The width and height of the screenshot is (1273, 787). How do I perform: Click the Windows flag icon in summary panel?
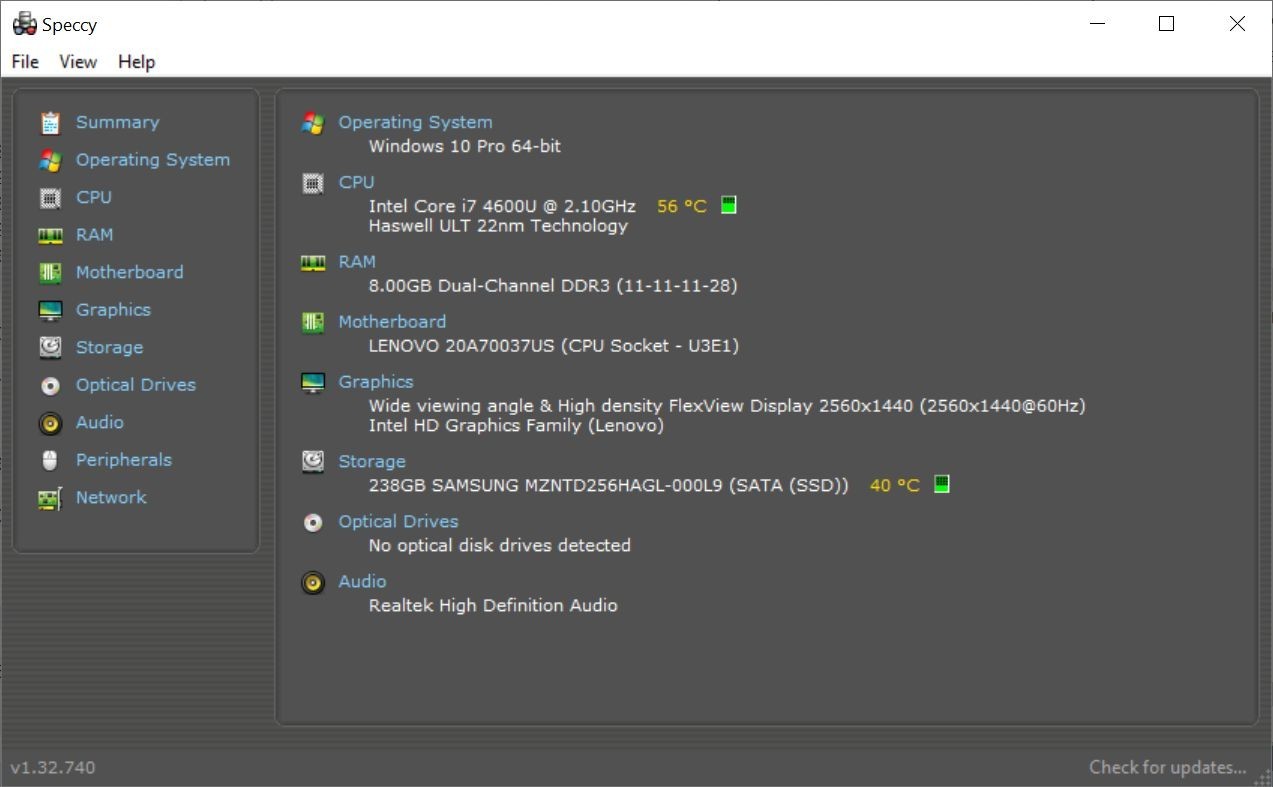click(x=313, y=123)
